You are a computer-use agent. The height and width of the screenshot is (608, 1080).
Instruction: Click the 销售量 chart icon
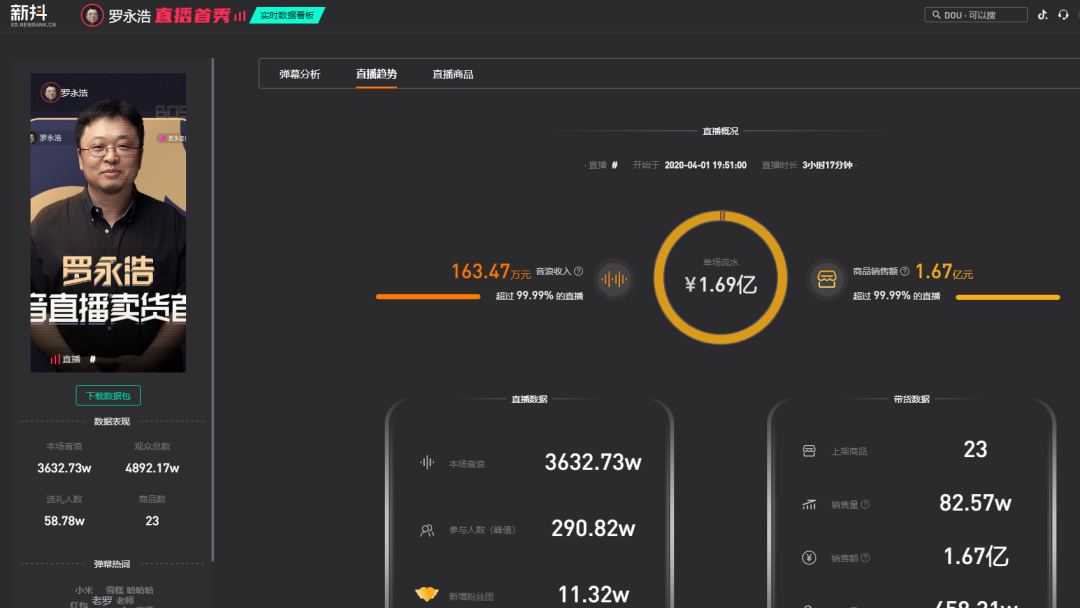point(809,505)
